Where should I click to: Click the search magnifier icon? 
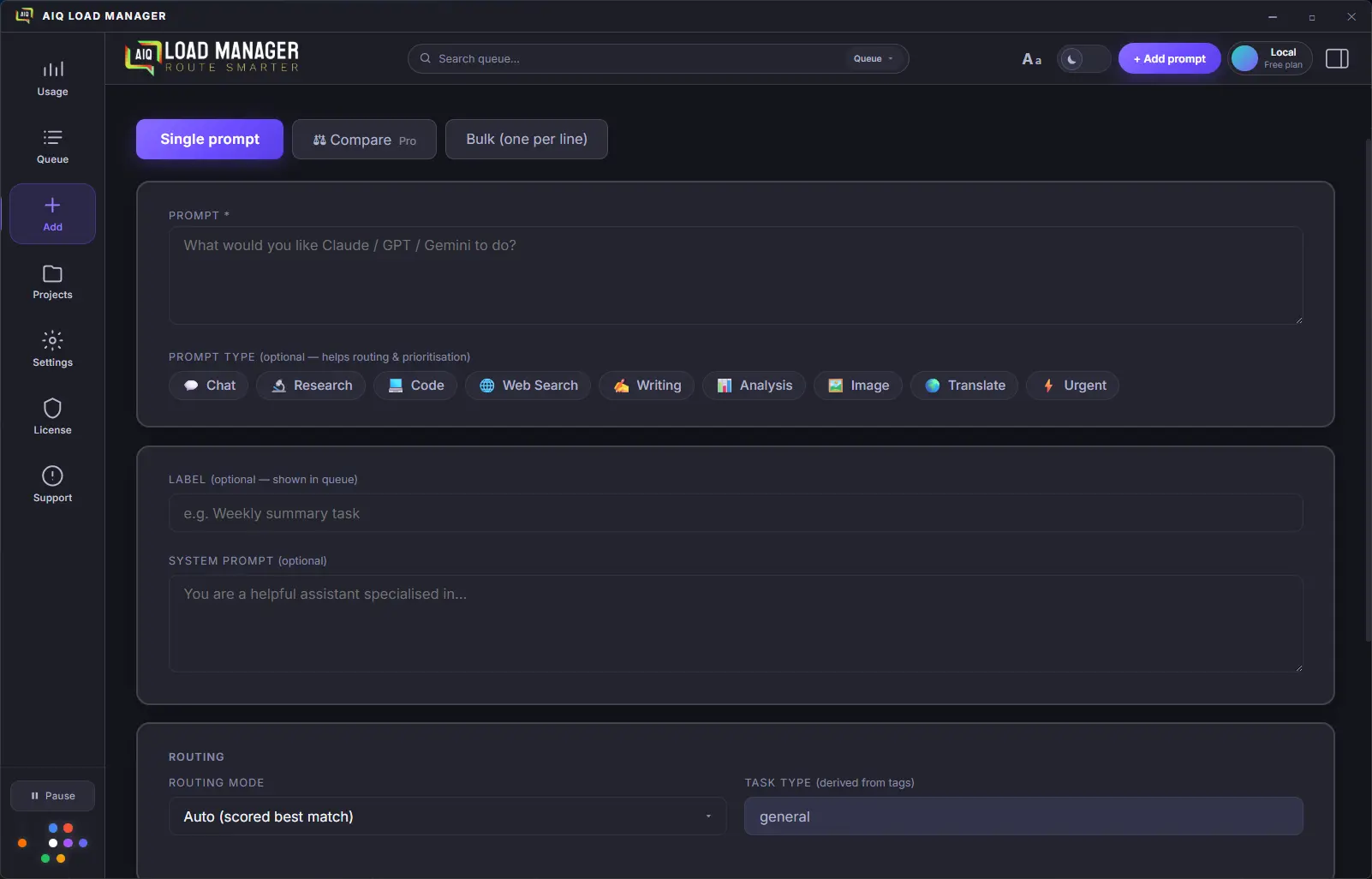coord(425,58)
